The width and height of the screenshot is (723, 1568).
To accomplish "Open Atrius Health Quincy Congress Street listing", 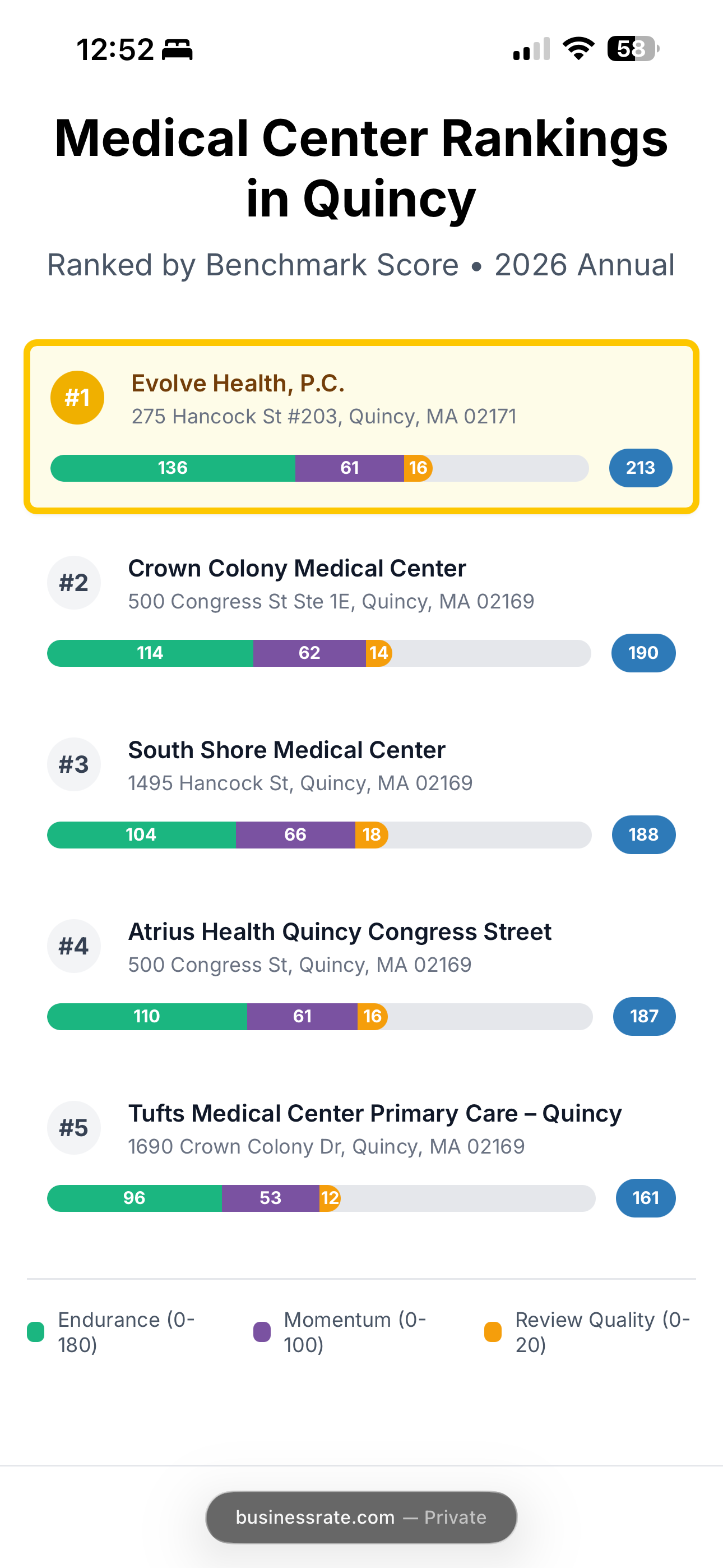I will pos(340,932).
